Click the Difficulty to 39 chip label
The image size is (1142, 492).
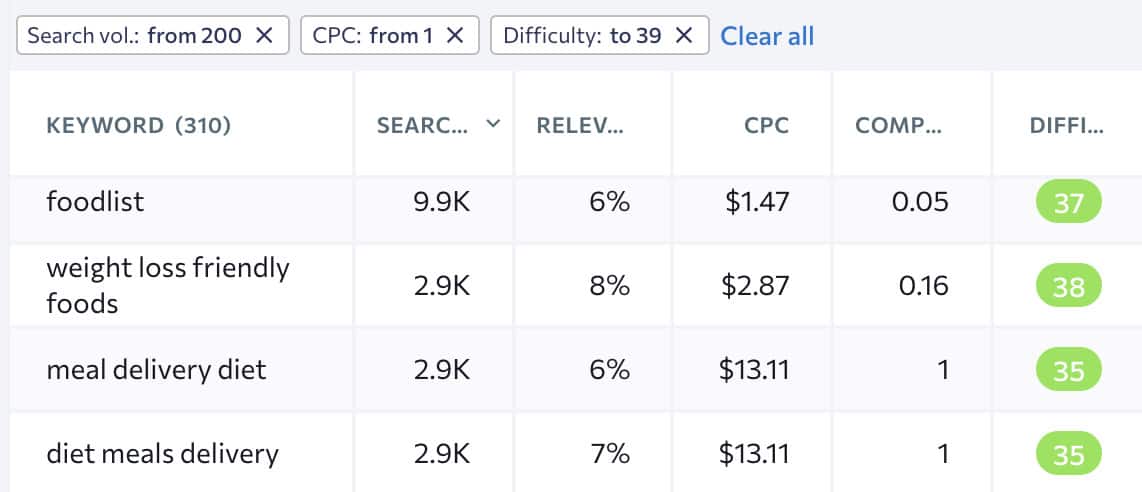coord(581,36)
